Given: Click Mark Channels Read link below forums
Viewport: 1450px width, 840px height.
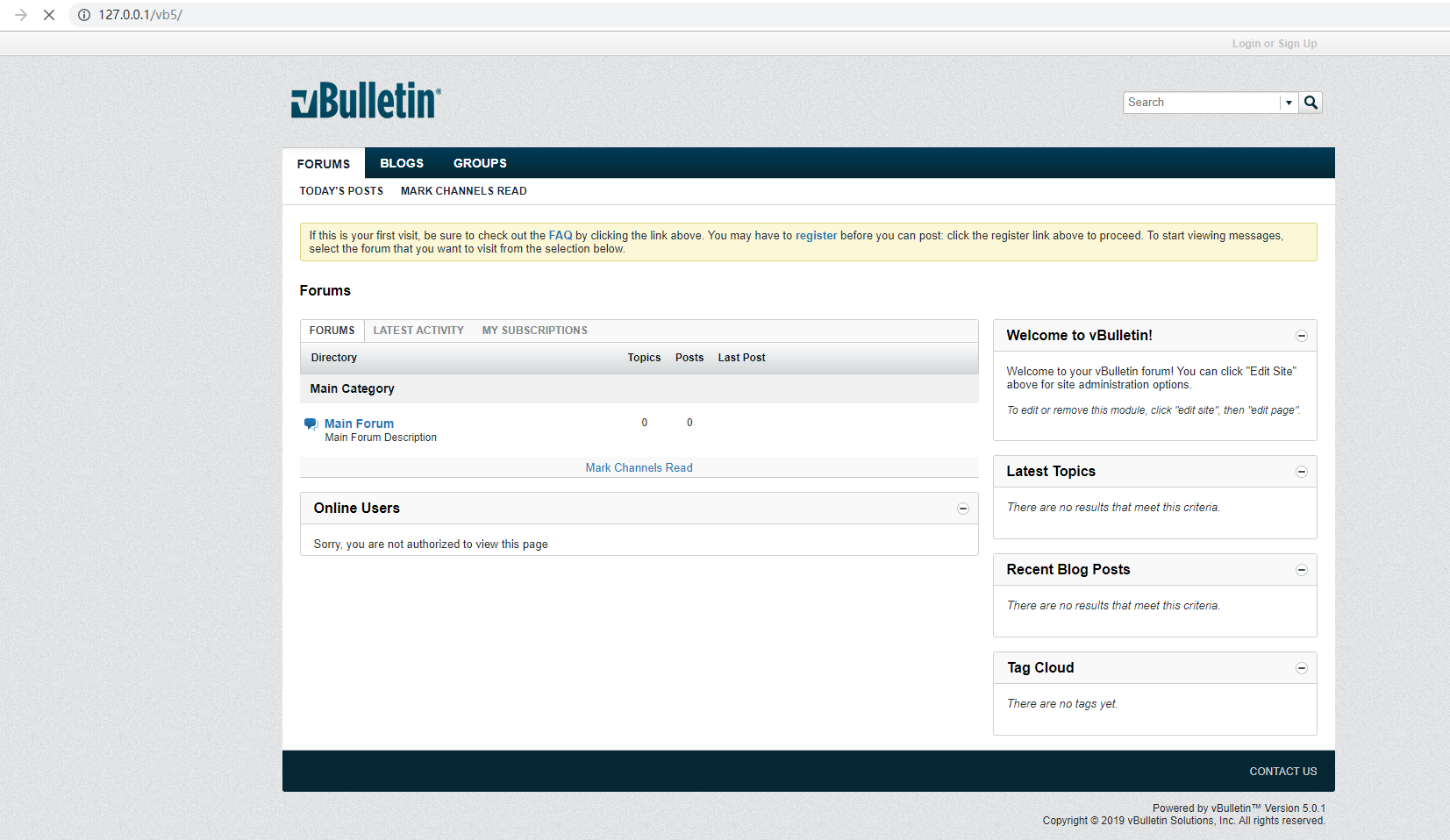Looking at the screenshot, I should (x=639, y=468).
